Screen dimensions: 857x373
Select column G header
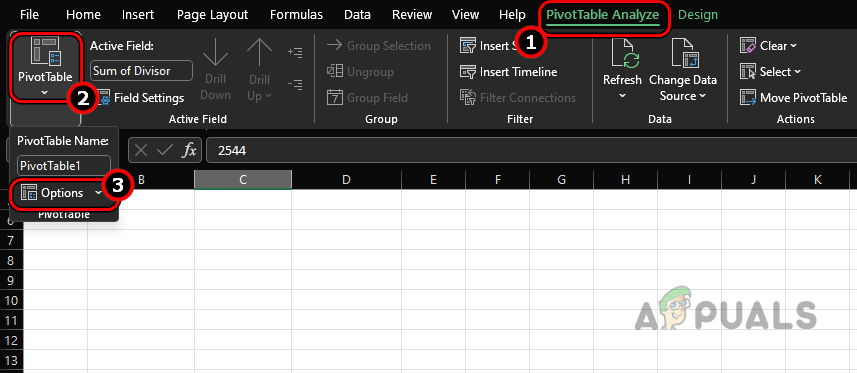tap(561, 179)
